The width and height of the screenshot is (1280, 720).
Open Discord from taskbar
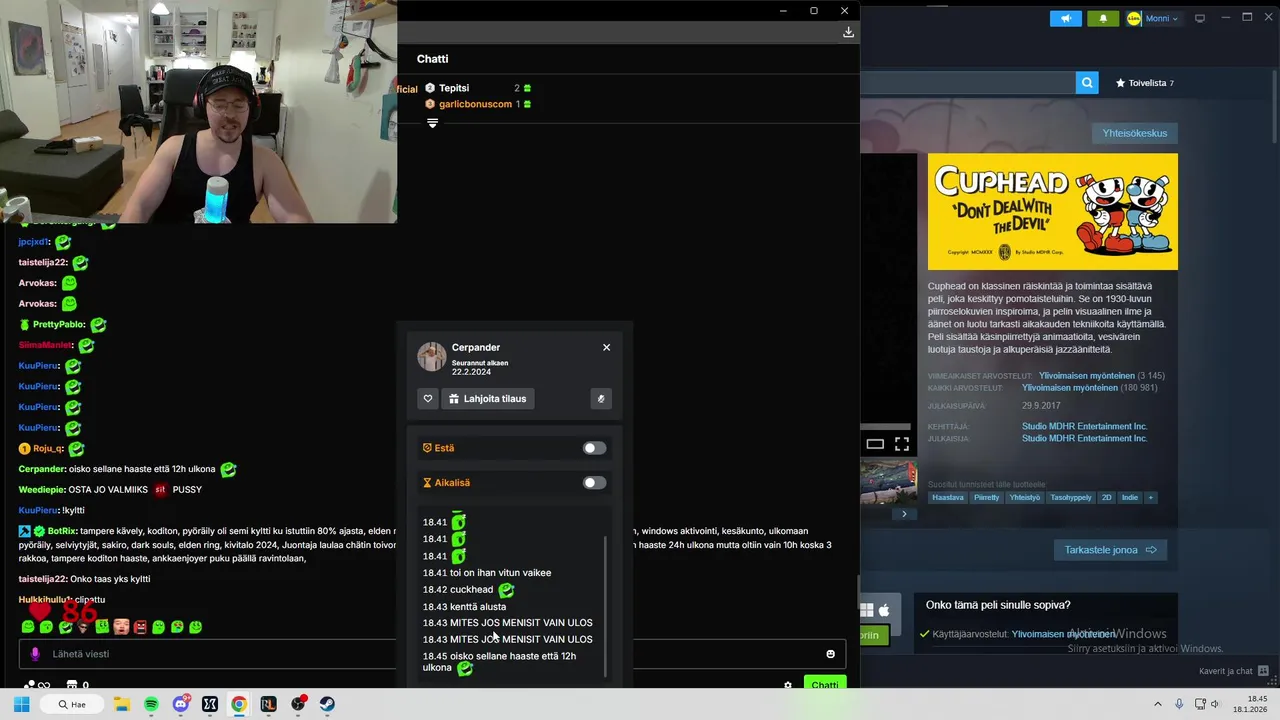pos(180,704)
